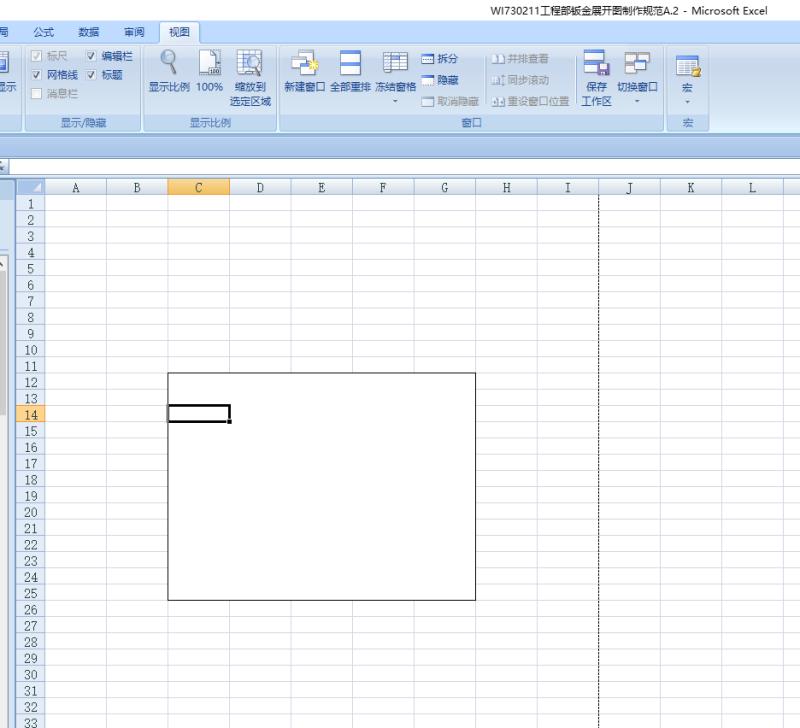Select row 30 by its header
The image size is (800, 728).
[31, 674]
